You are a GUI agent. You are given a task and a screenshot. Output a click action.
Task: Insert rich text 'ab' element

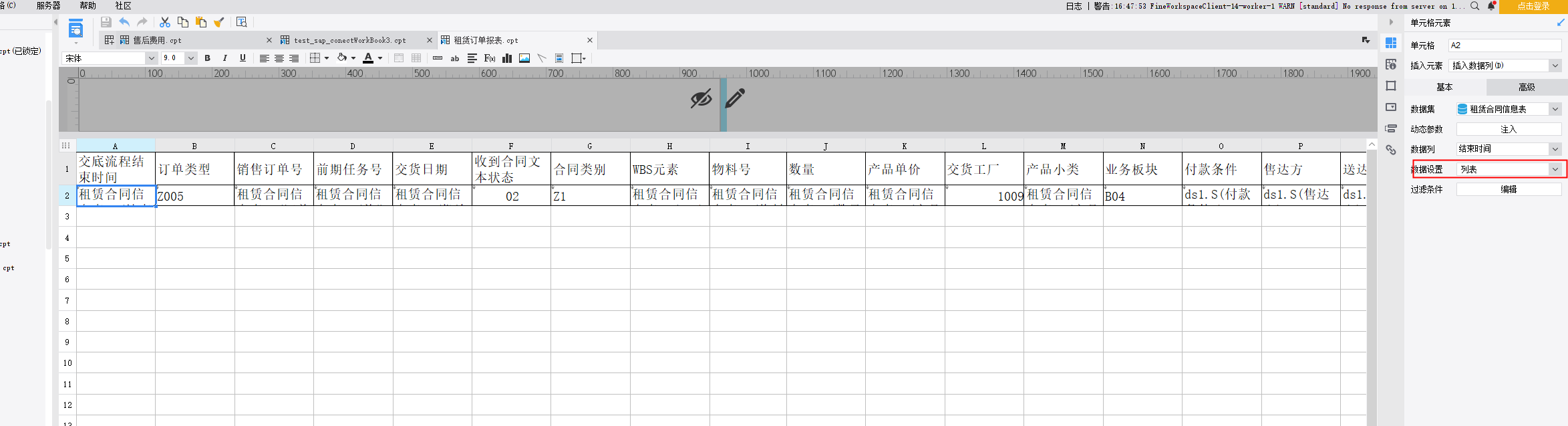pos(455,58)
